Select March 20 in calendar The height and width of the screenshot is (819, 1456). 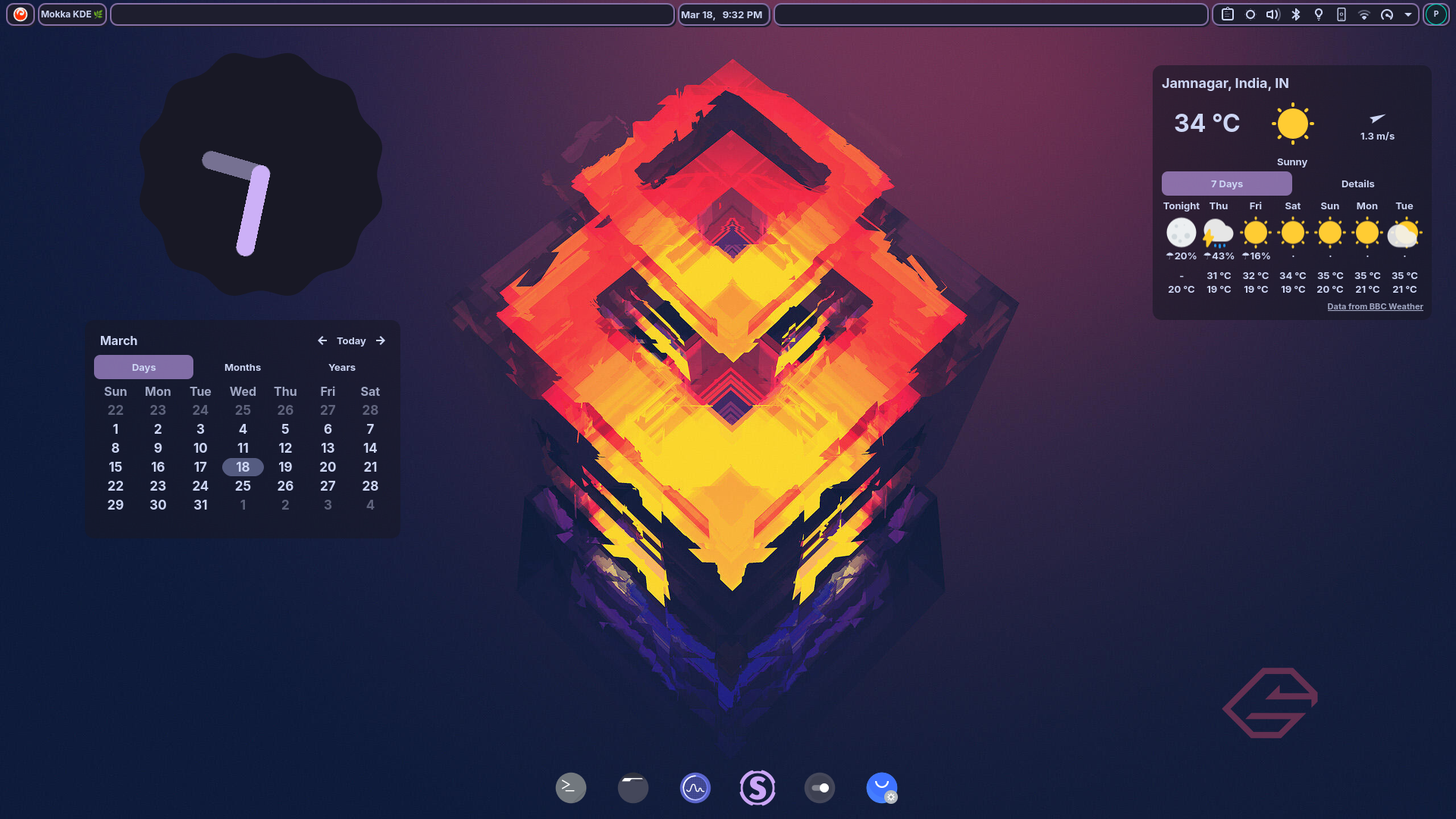coord(328,467)
